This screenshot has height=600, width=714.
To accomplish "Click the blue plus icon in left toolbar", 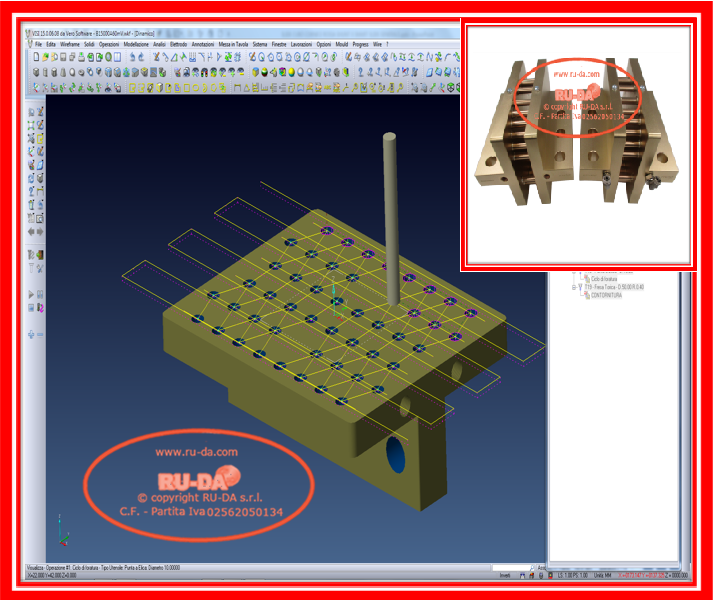I will pos(32,334).
